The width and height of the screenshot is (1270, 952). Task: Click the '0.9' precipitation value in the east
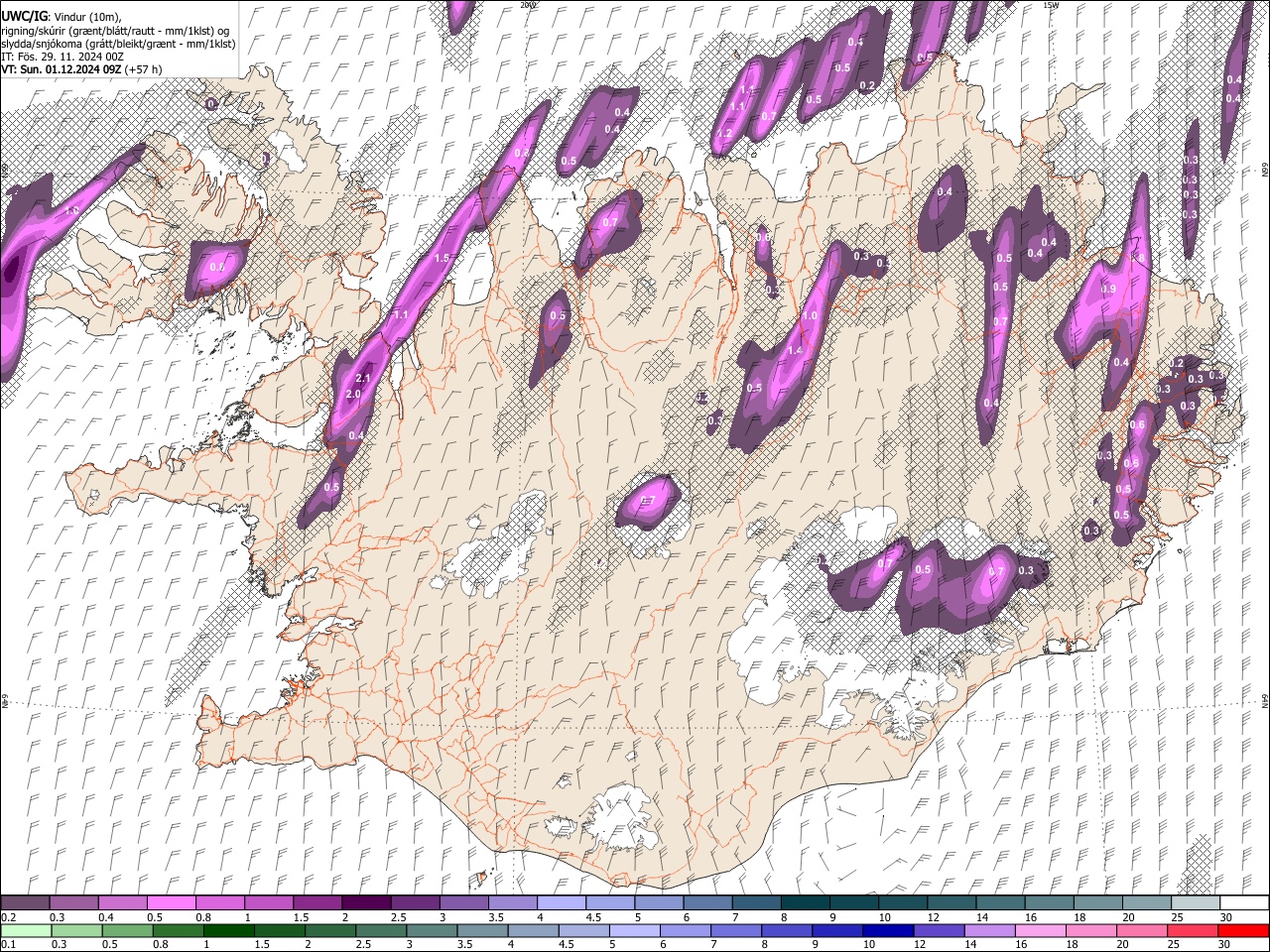click(1108, 289)
